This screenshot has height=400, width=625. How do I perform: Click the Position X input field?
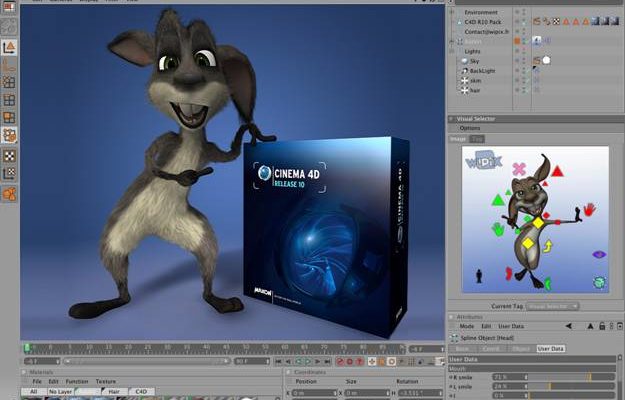314,393
